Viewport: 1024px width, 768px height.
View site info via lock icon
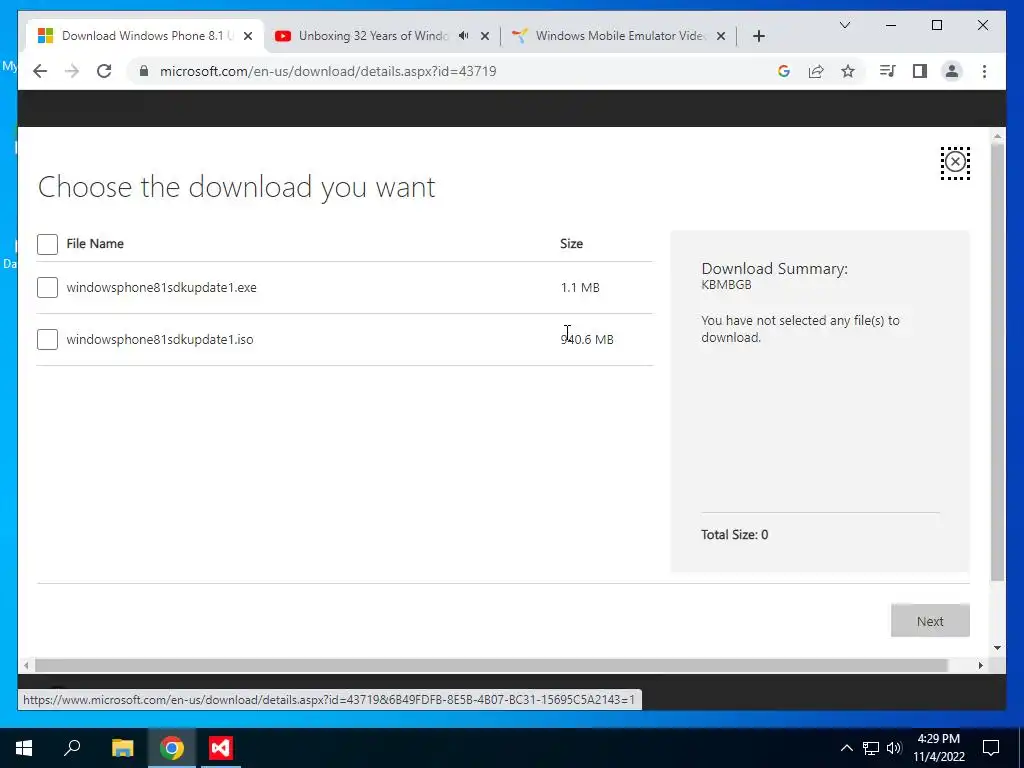[144, 71]
